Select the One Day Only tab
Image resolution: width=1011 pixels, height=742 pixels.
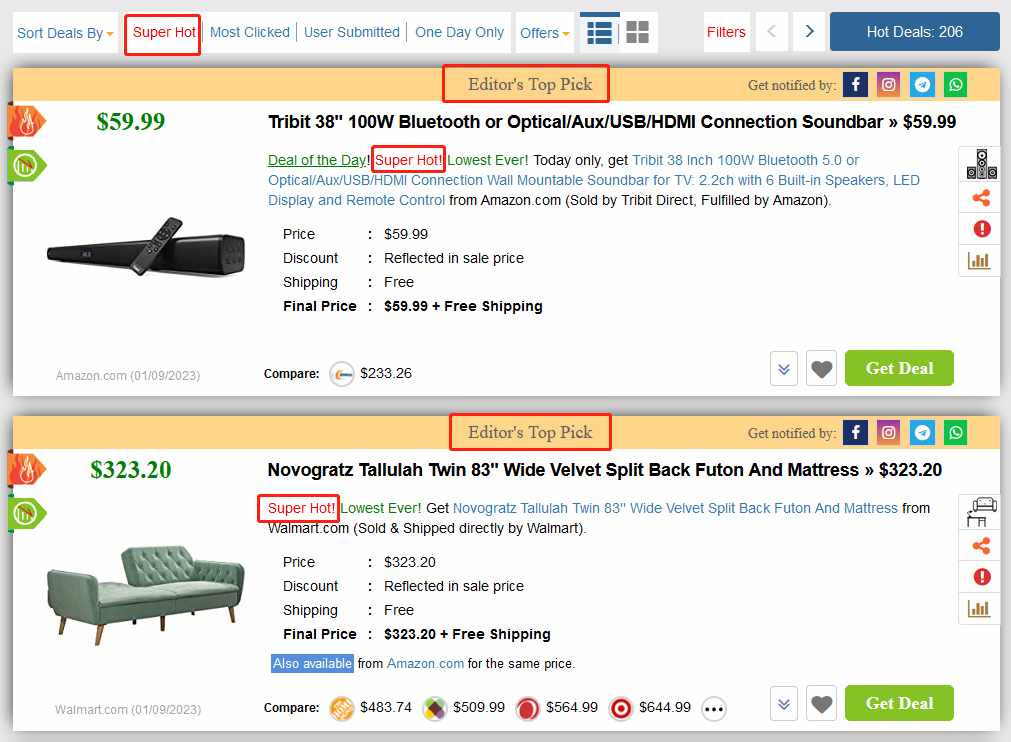(x=459, y=32)
